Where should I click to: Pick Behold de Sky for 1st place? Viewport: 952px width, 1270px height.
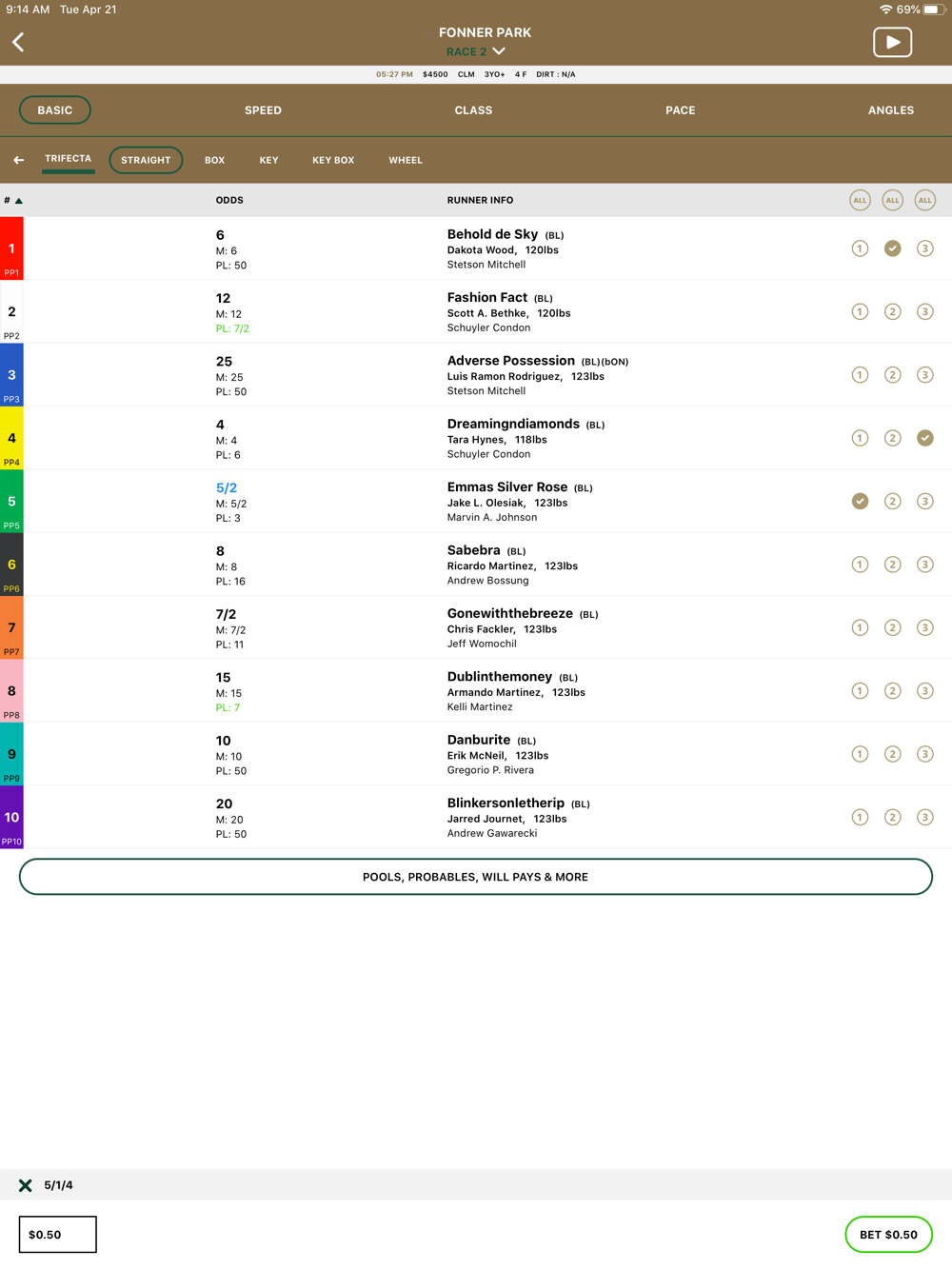860,248
